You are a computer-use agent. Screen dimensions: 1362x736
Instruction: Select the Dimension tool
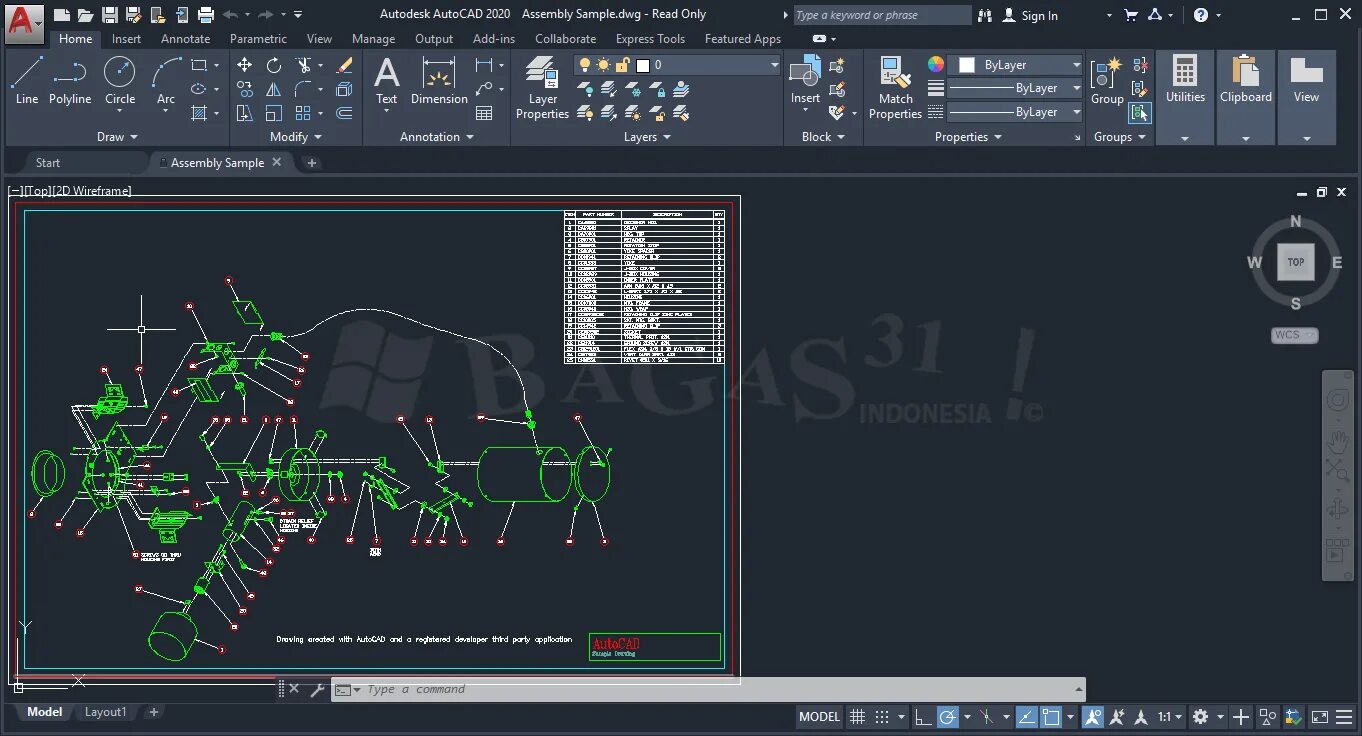point(439,81)
